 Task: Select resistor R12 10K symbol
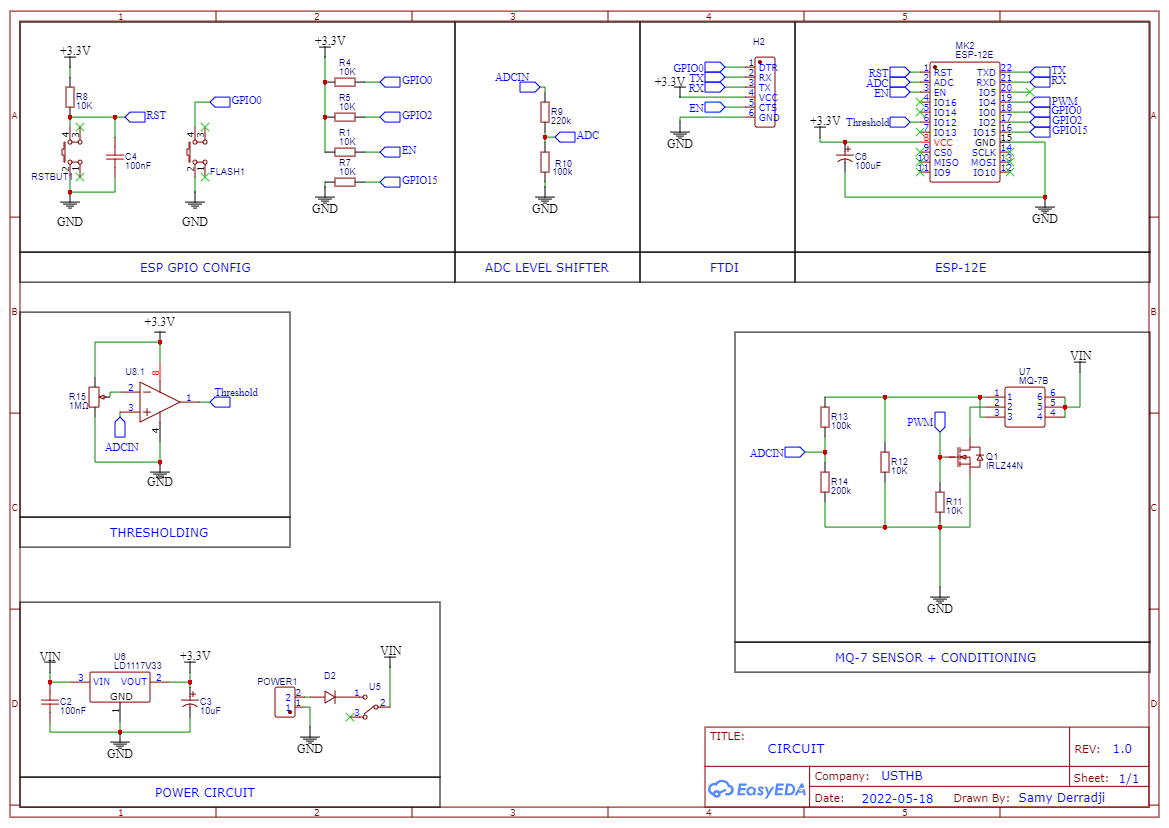(885, 462)
